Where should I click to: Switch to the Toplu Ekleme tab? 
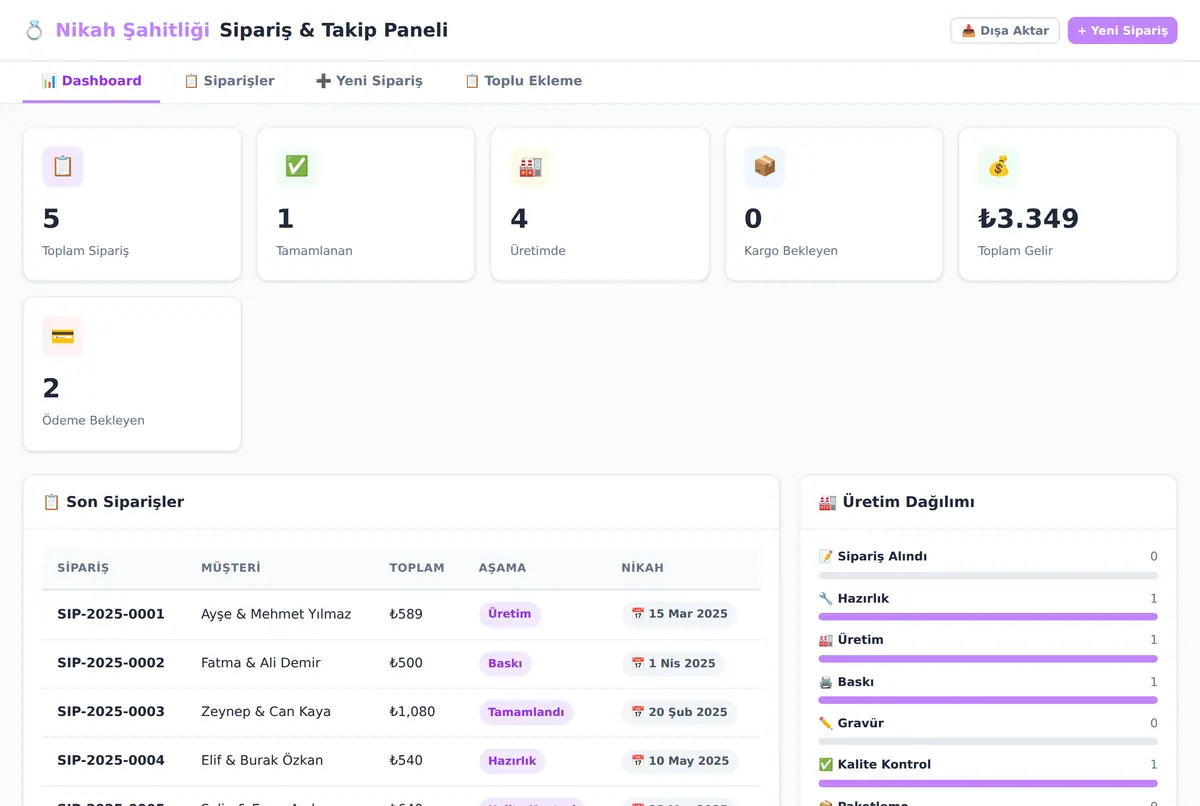click(x=523, y=81)
